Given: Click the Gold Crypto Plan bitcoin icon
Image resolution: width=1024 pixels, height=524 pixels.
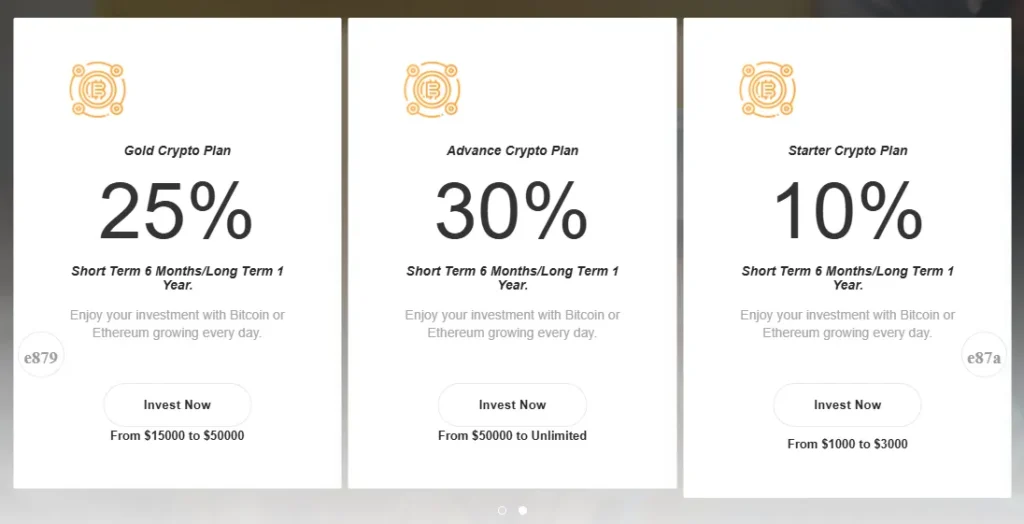Looking at the screenshot, I should (x=98, y=89).
